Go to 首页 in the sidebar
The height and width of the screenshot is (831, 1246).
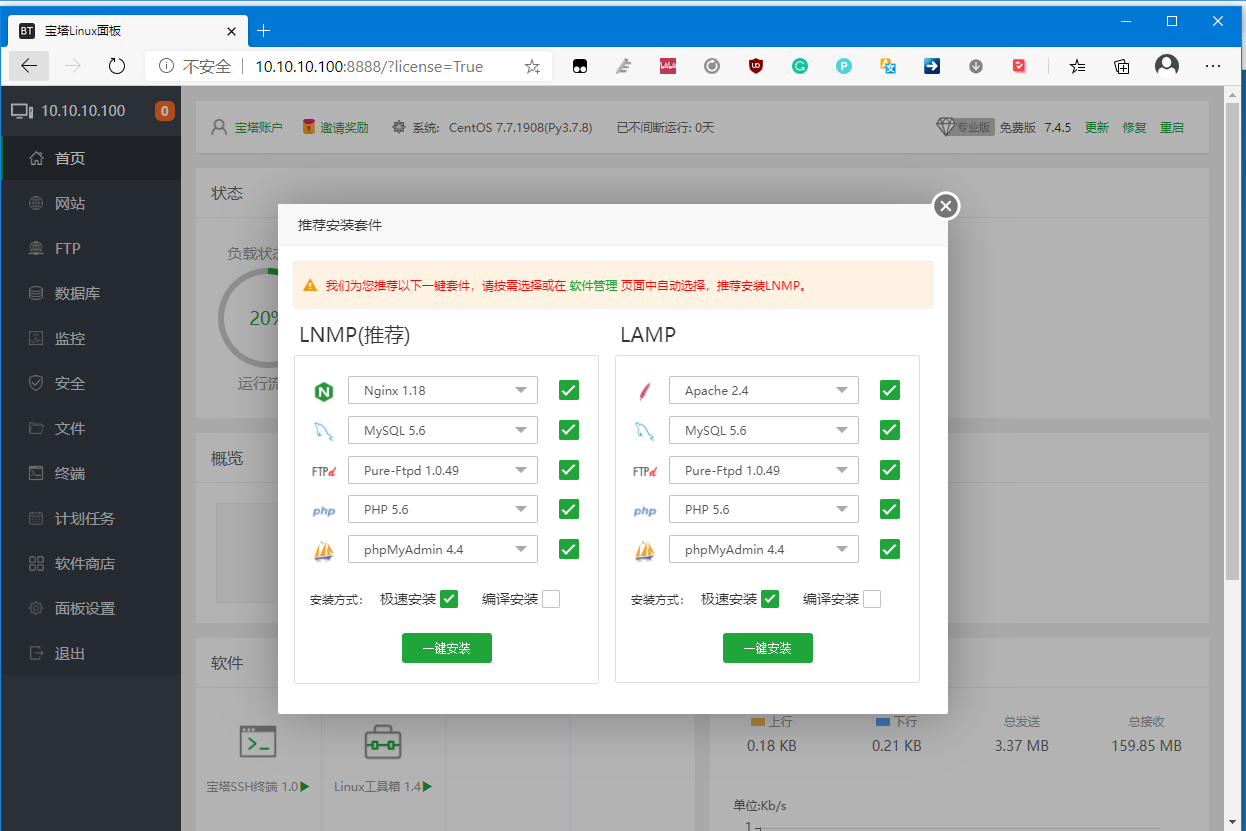tap(91, 158)
